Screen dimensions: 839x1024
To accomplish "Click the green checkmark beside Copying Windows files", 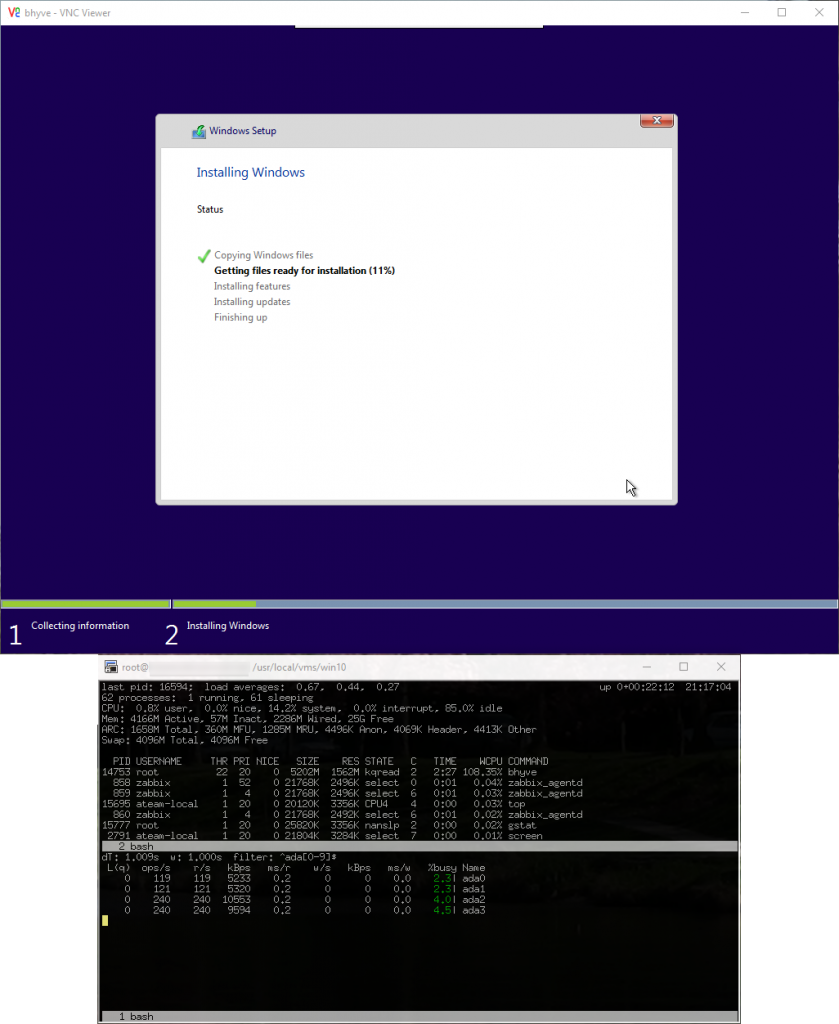I will [204, 255].
